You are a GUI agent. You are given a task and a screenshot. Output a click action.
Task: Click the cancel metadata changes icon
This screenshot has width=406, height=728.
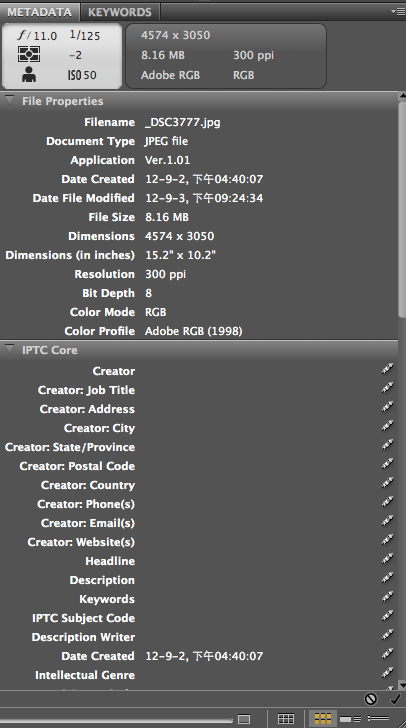point(371,699)
